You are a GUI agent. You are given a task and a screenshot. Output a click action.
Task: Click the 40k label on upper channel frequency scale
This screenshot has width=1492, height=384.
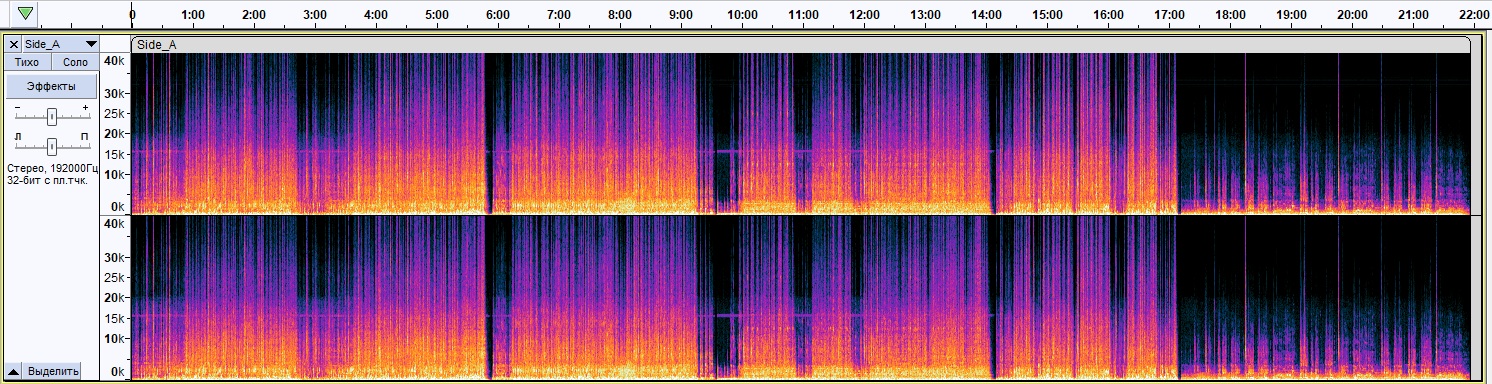coord(115,61)
